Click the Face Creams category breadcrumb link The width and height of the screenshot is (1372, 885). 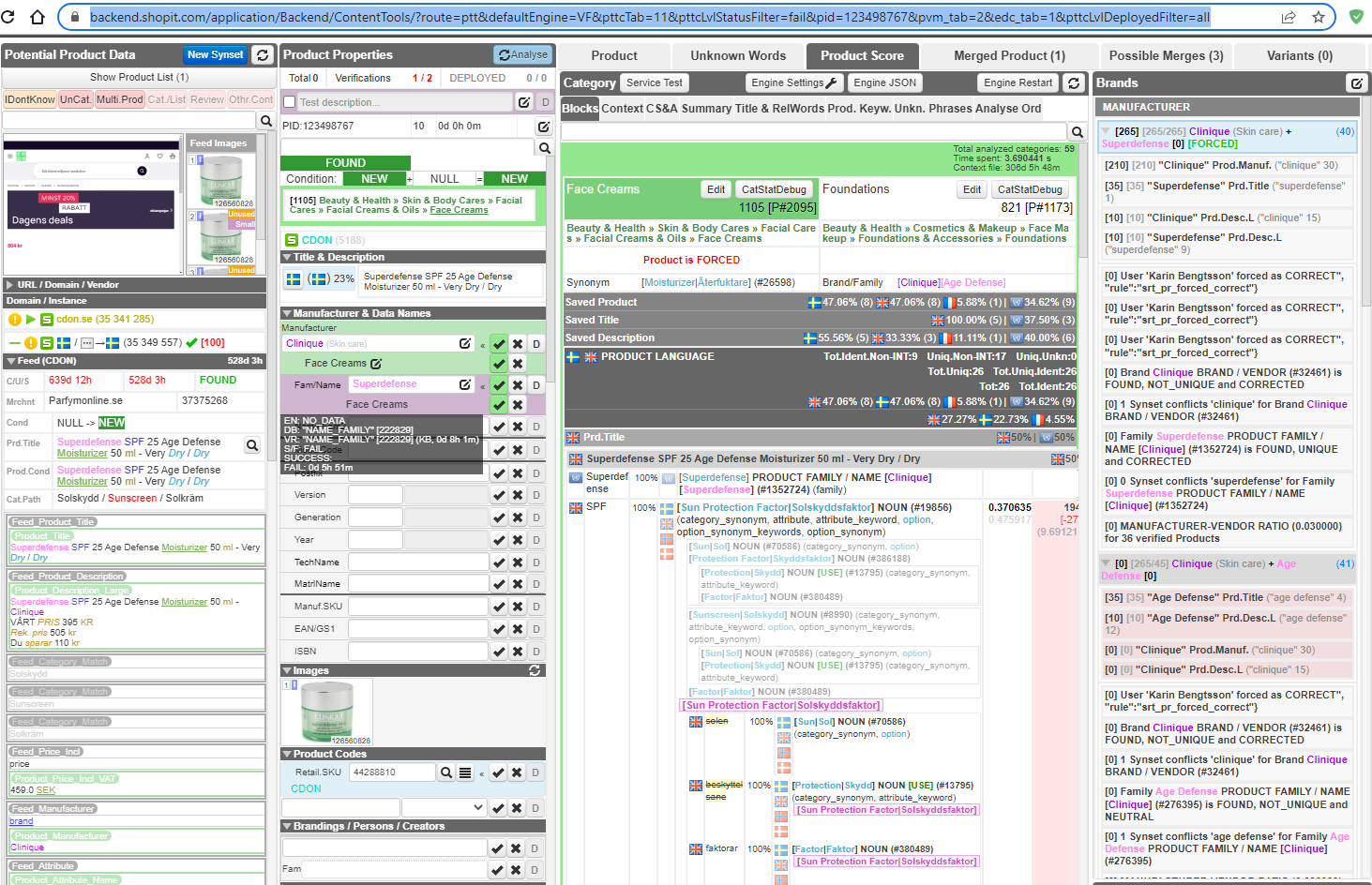(x=459, y=210)
